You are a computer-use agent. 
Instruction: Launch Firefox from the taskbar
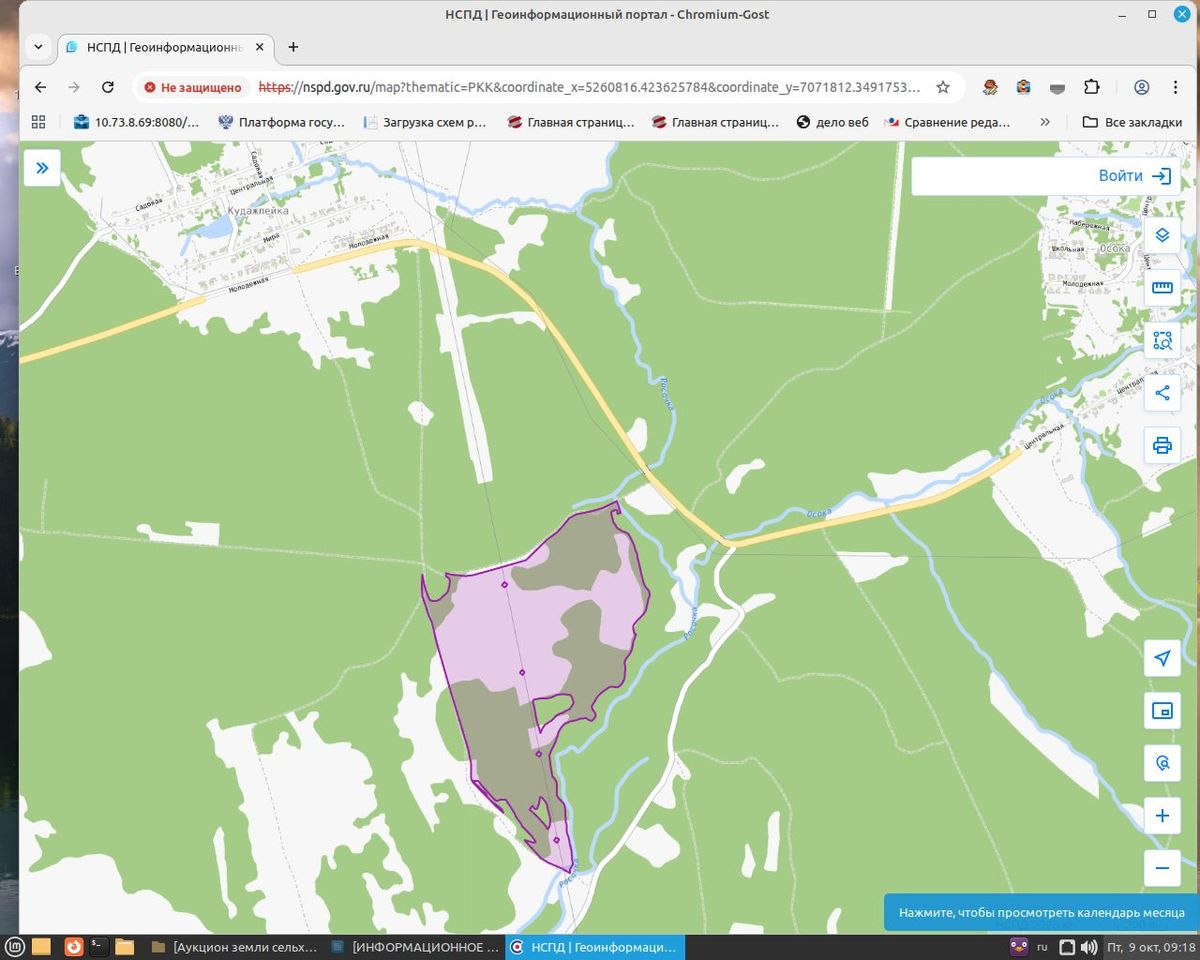73,946
